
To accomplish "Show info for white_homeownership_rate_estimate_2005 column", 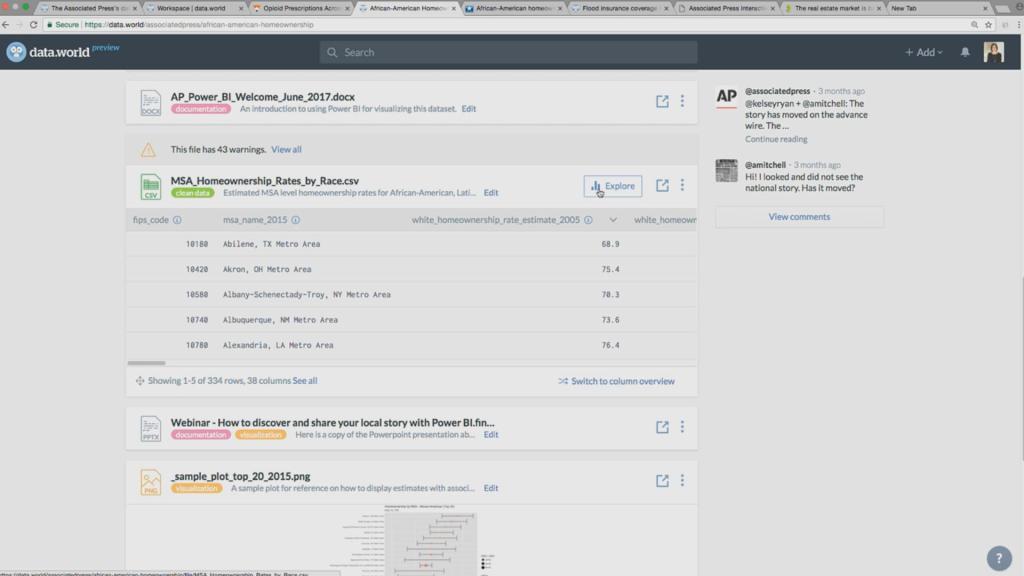I will click(588, 220).
